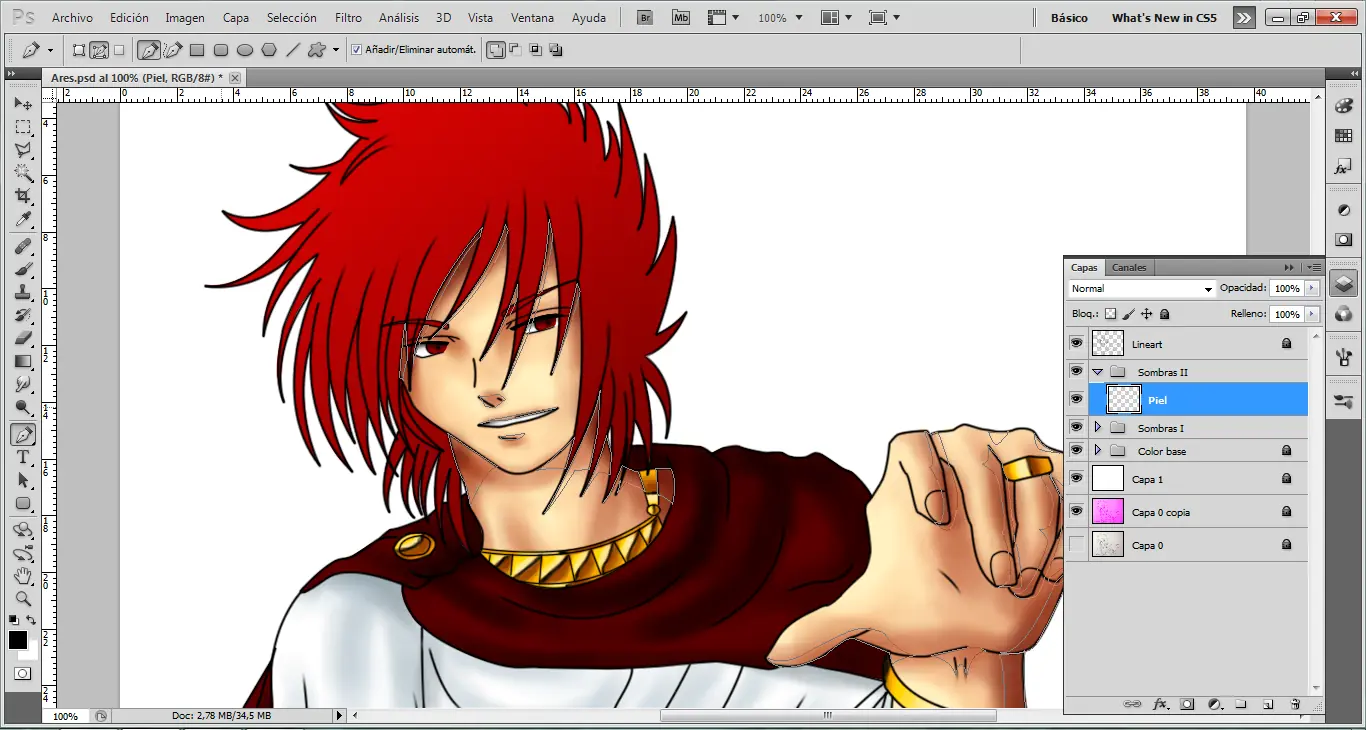Choose the Custom Shape option
This screenshot has height=730, width=1366.
pos(317,50)
